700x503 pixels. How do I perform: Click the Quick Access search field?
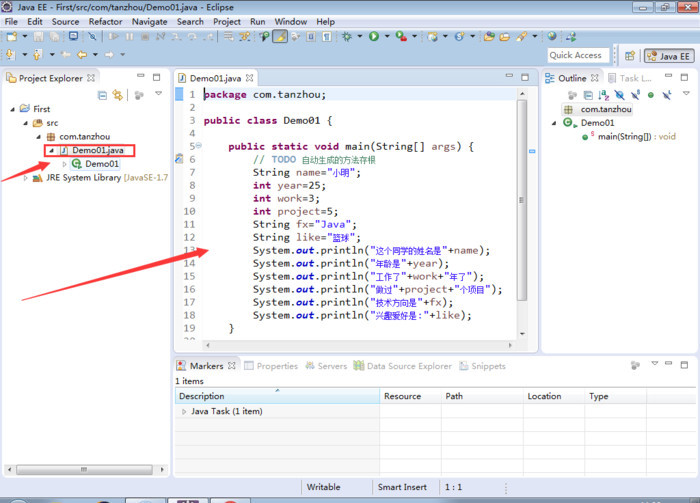click(x=578, y=55)
